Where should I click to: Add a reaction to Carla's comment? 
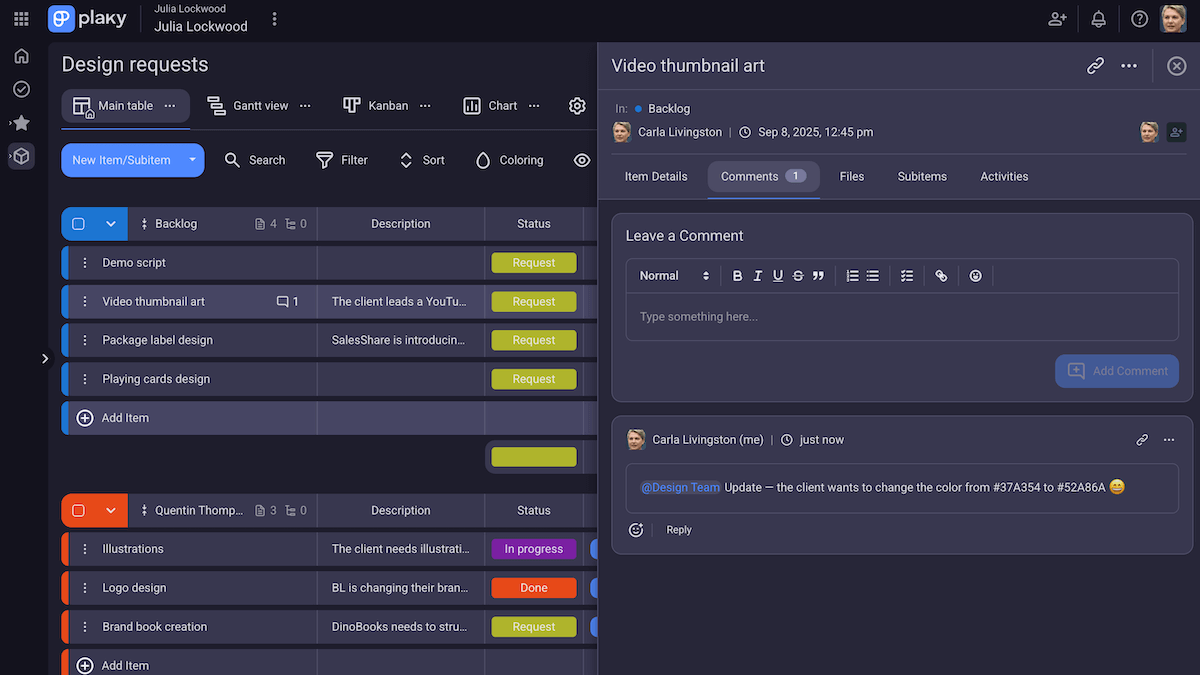[636, 530]
